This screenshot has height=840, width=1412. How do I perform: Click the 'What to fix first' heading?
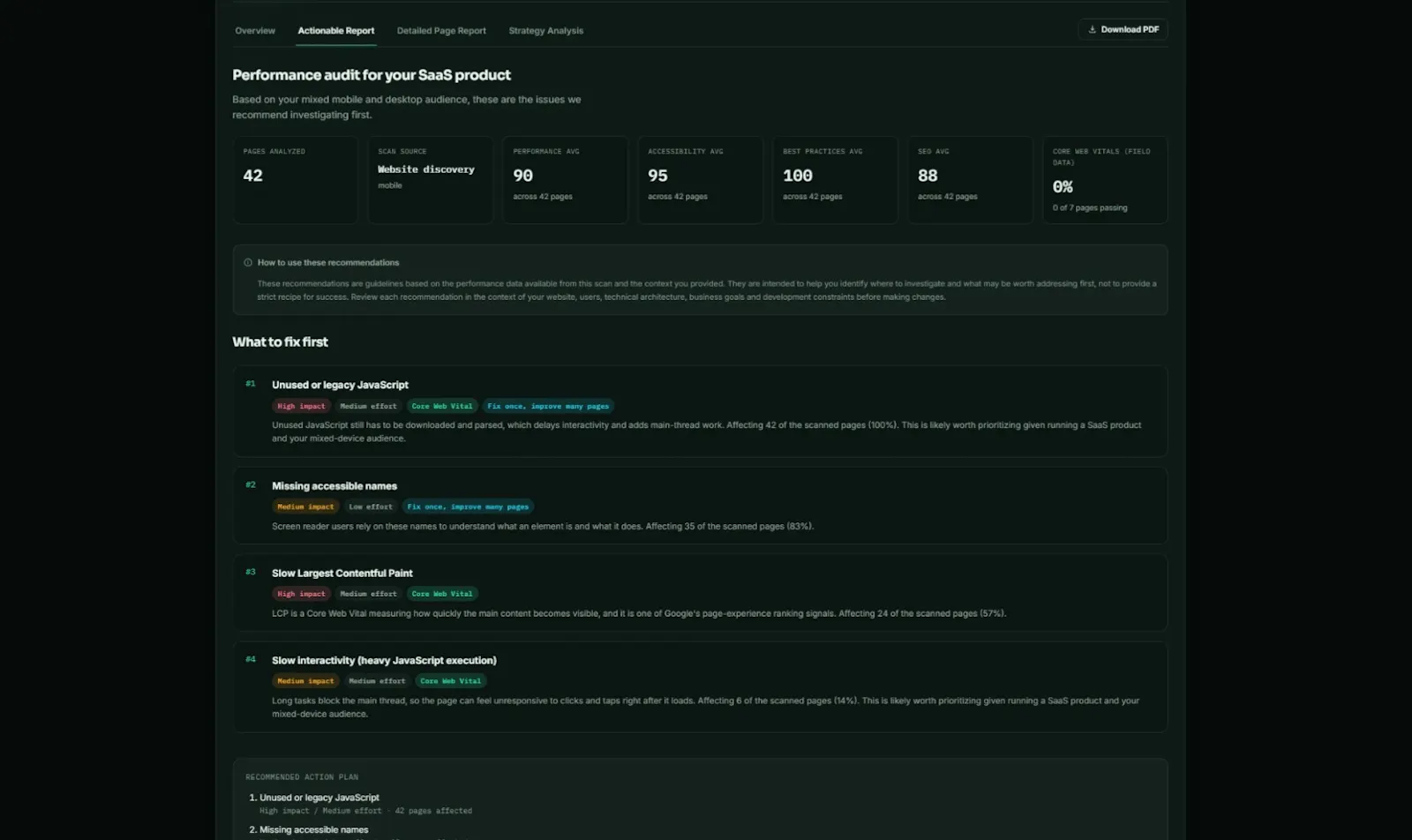pos(280,342)
